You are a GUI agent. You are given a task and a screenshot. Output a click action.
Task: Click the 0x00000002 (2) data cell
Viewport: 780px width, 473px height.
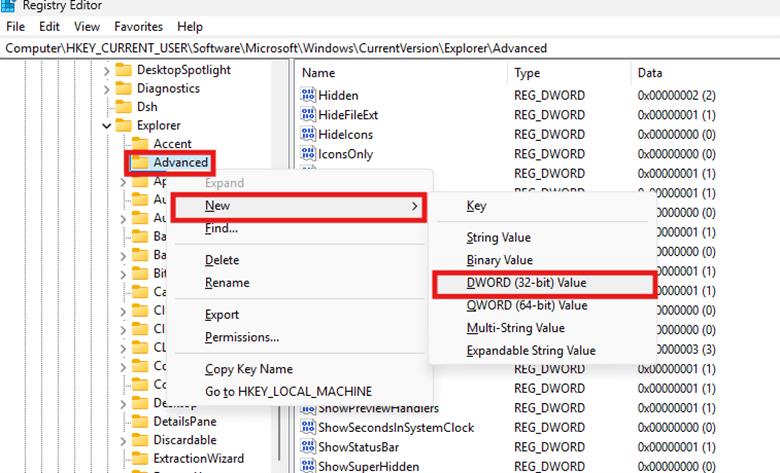(x=677, y=95)
